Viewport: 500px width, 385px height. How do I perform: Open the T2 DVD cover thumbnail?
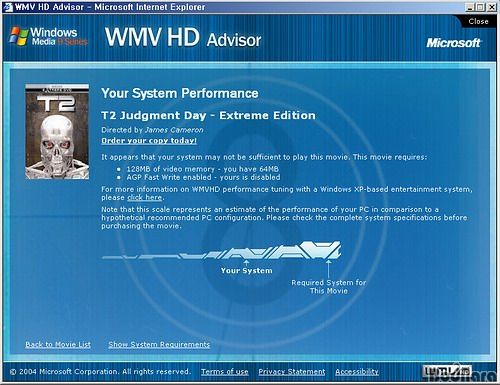pos(57,132)
